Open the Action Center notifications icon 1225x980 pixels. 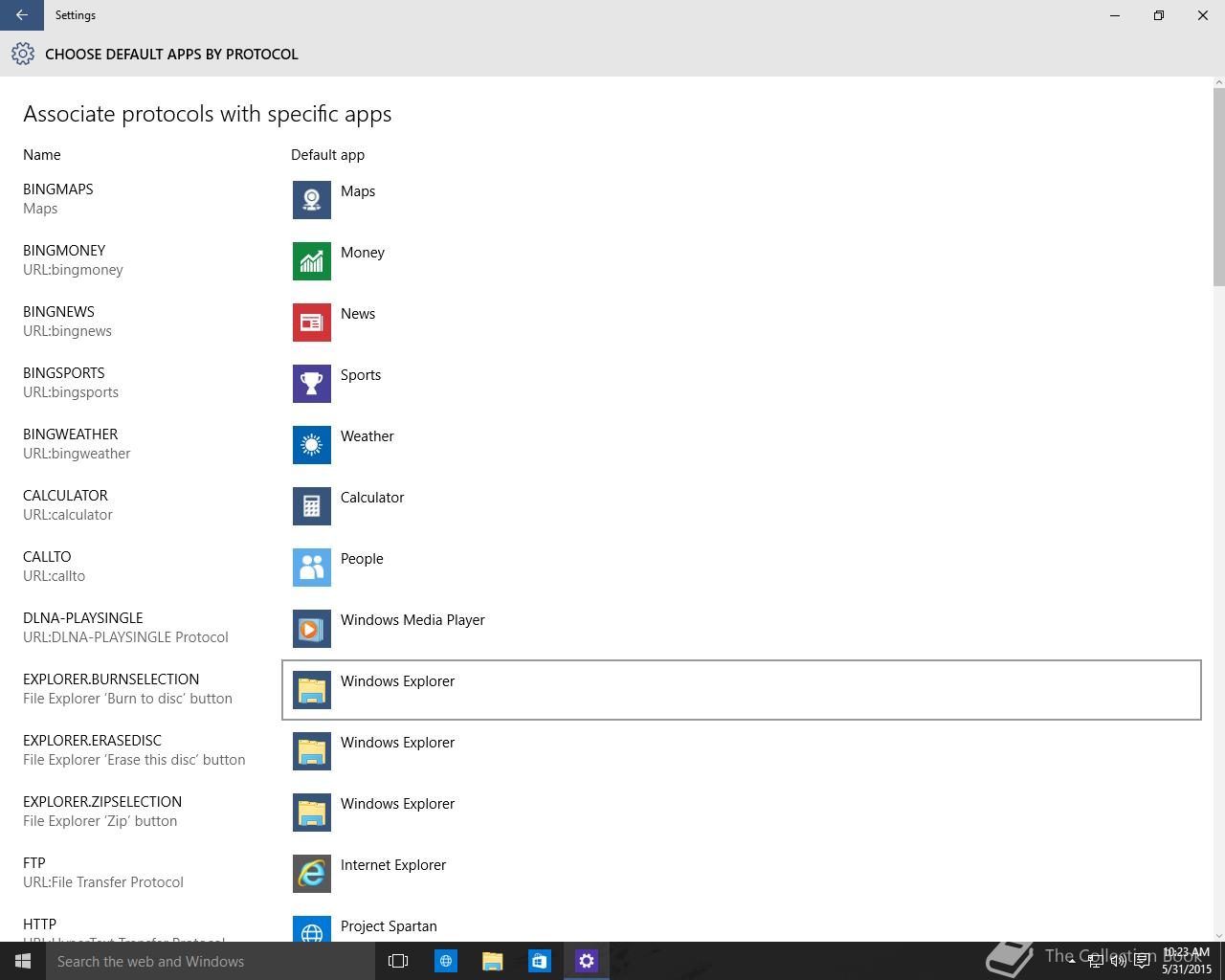pyautogui.click(x=1142, y=961)
